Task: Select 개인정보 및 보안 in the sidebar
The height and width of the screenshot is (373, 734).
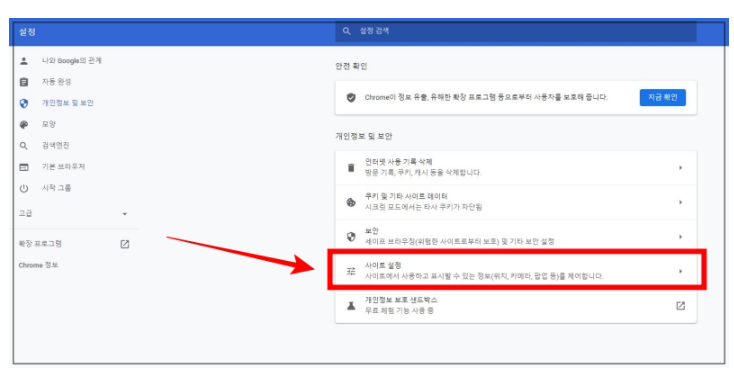Action: click(68, 103)
